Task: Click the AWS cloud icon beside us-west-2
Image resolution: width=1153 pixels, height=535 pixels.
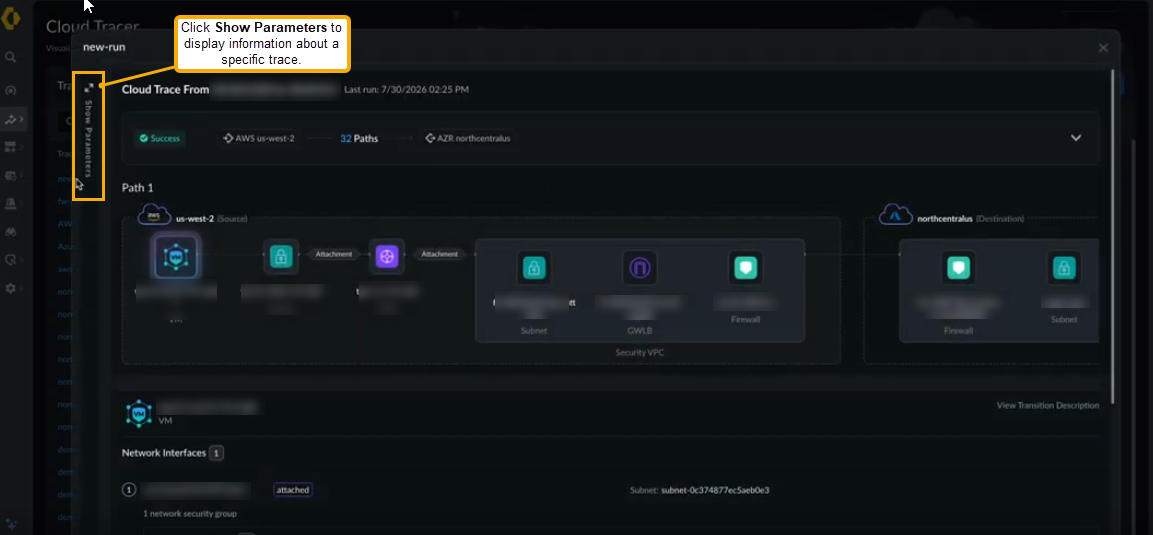Action: [154, 215]
